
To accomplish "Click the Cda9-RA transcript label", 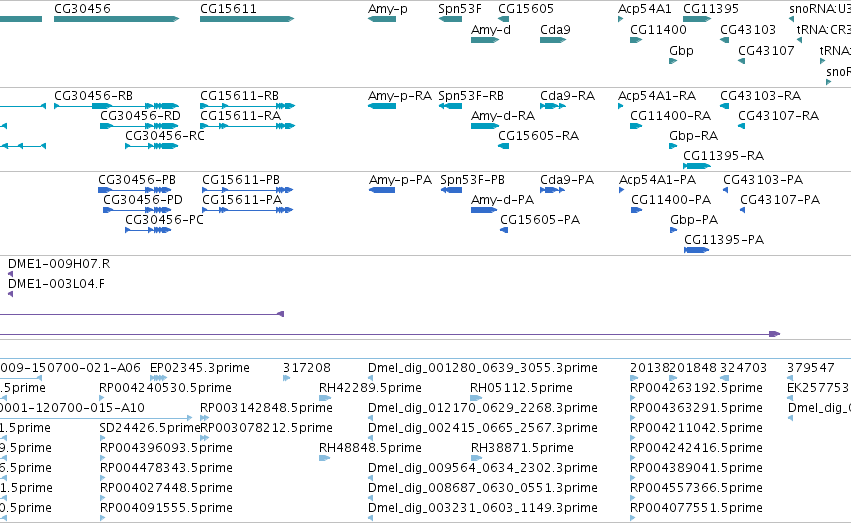I will 568,95.
